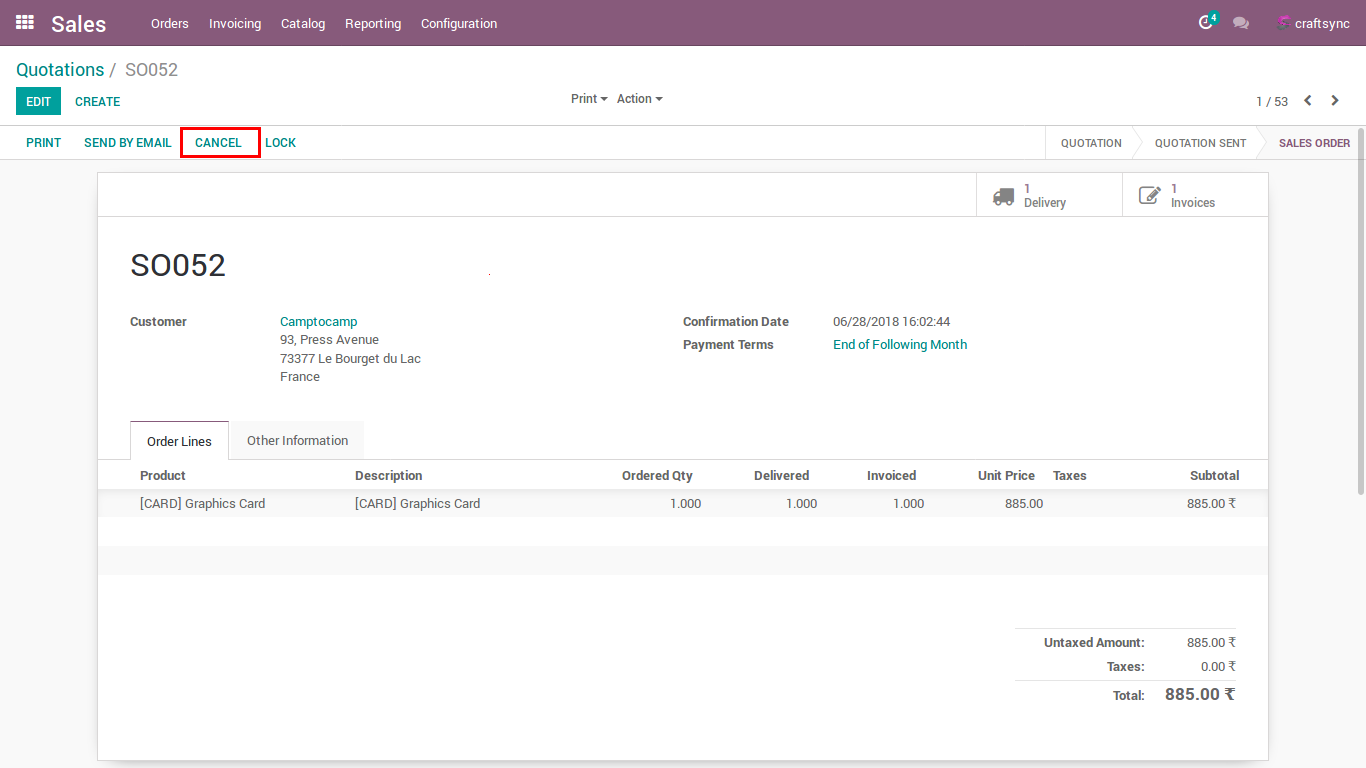Click the delivery truck icon
This screenshot has height=768, width=1366.
[x=1003, y=196]
